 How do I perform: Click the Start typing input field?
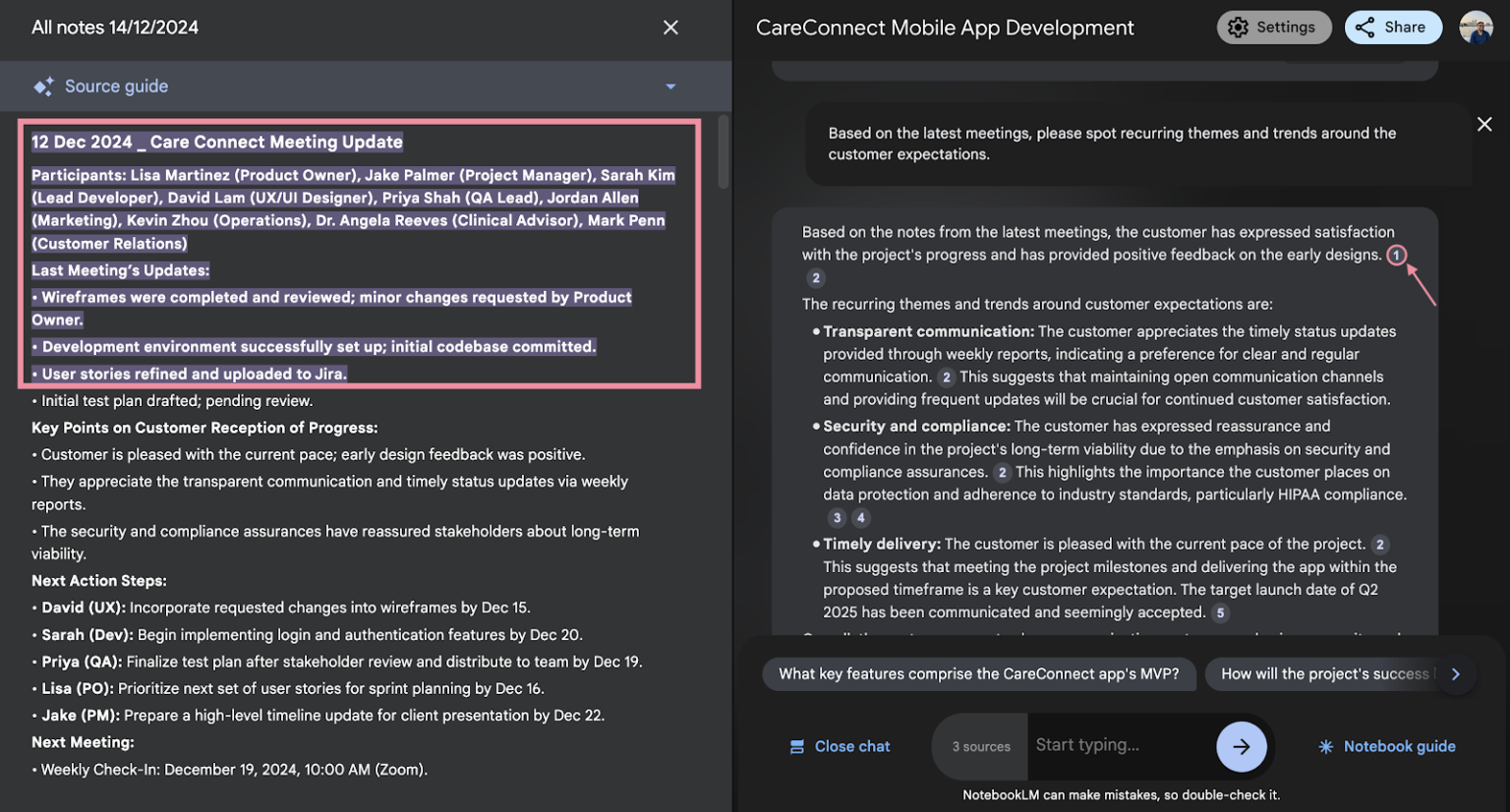1121,746
